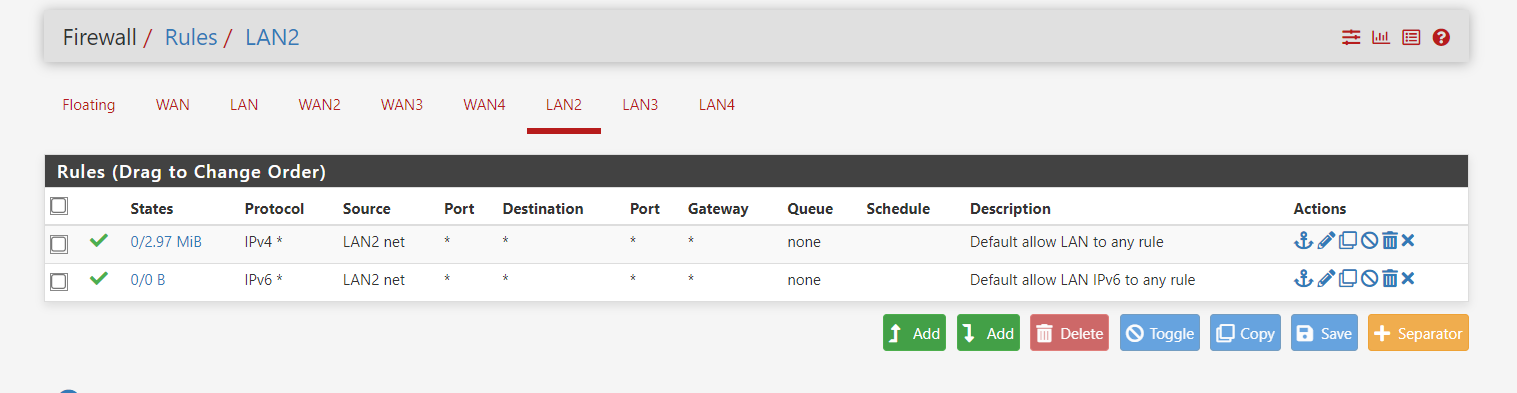Open related settings sliders icon
Viewport: 1517px width, 393px height.
pyautogui.click(x=1351, y=38)
